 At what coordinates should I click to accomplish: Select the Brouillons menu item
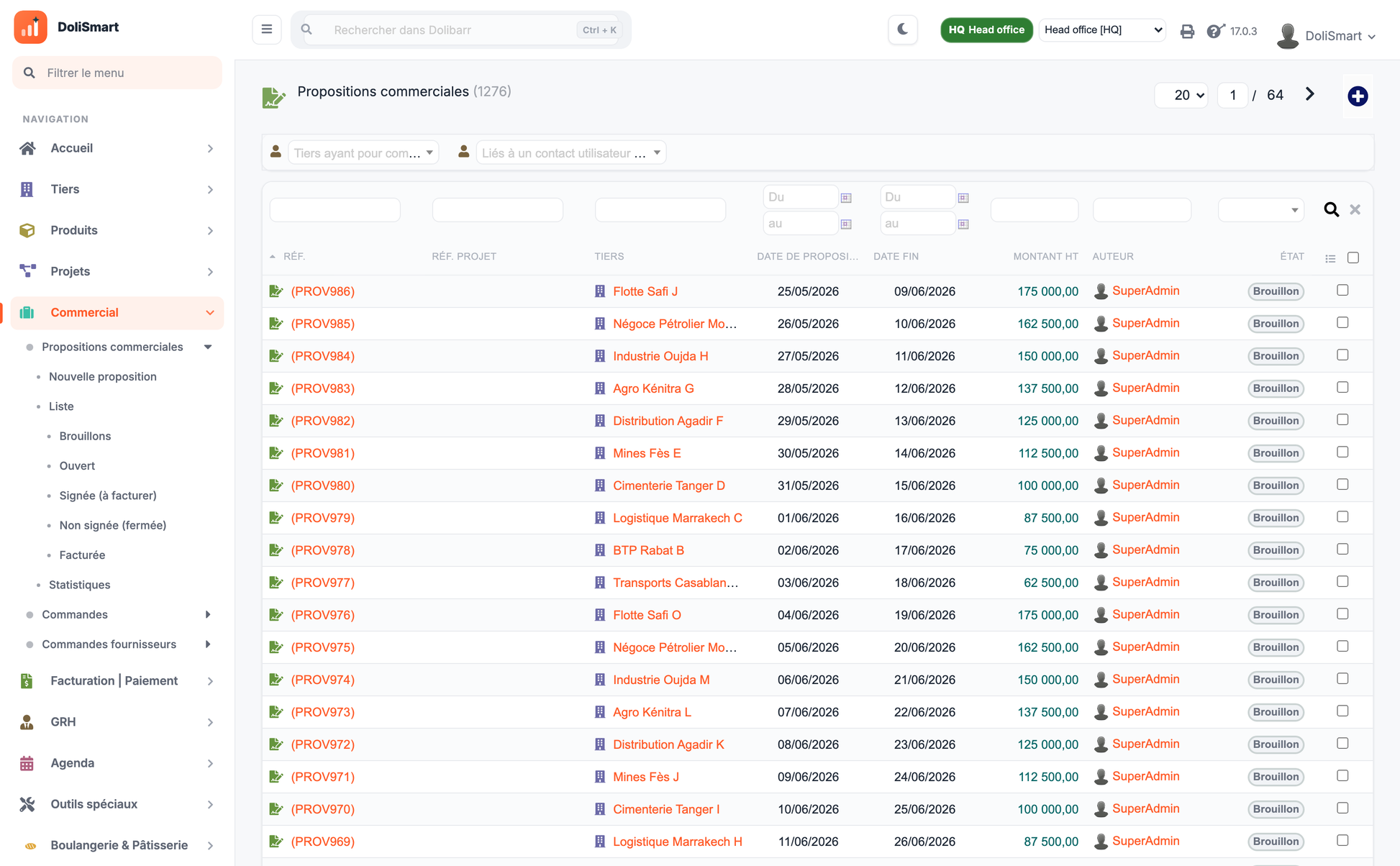[85, 436]
